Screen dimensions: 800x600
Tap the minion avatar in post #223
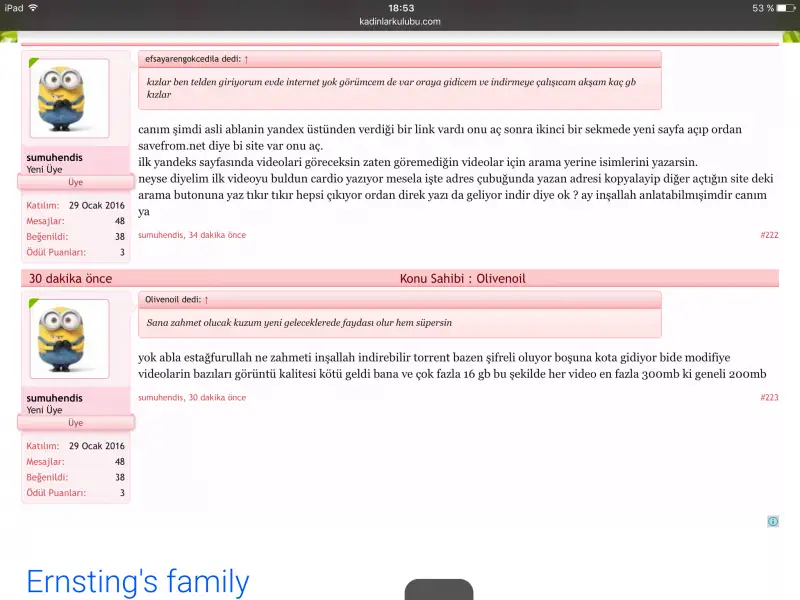[x=69, y=338]
